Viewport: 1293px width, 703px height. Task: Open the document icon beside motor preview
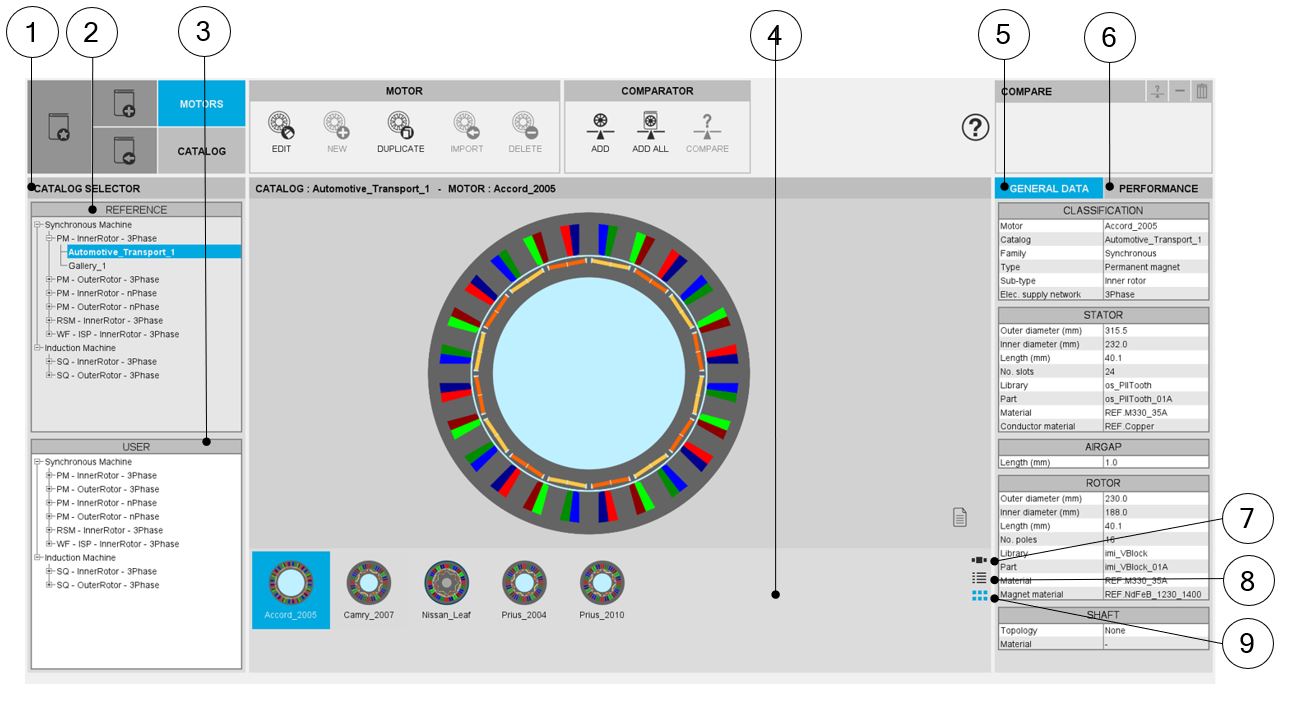[x=959, y=517]
